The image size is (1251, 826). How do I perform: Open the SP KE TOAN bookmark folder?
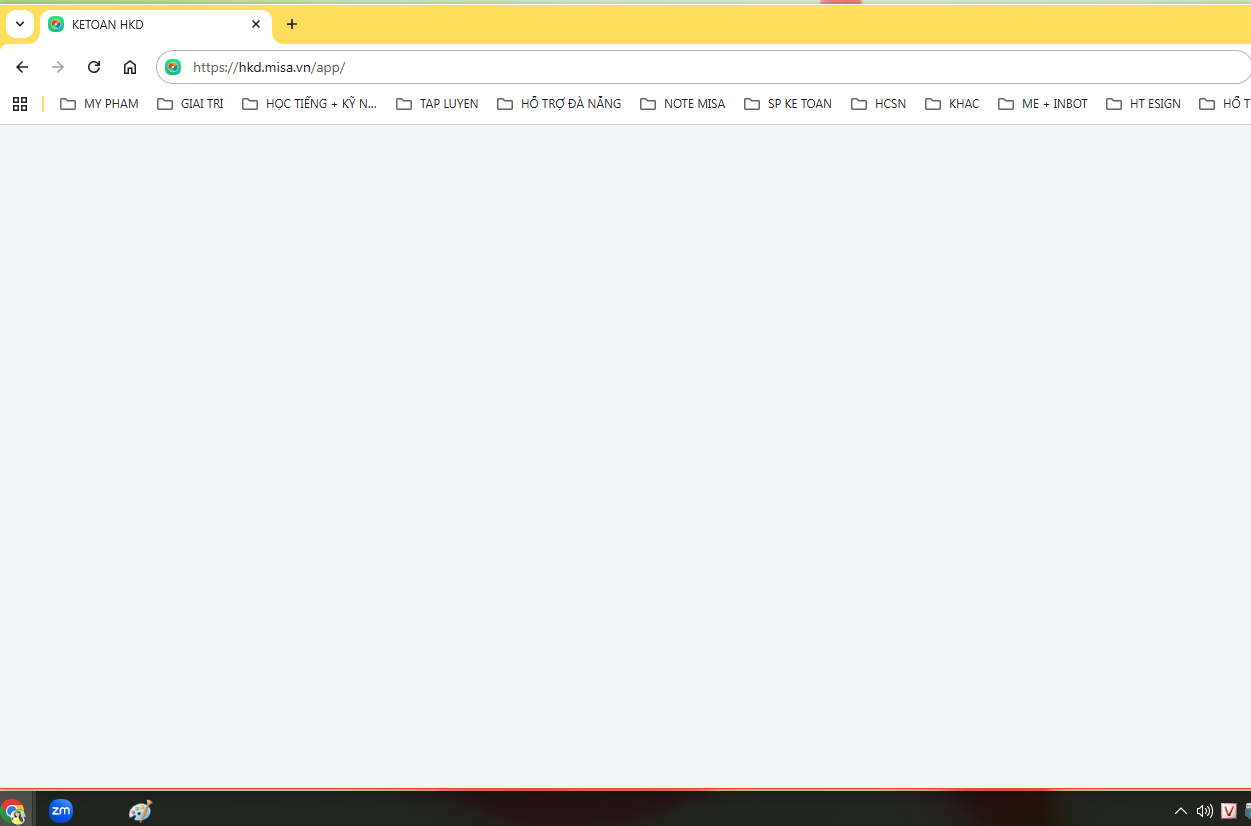click(788, 104)
